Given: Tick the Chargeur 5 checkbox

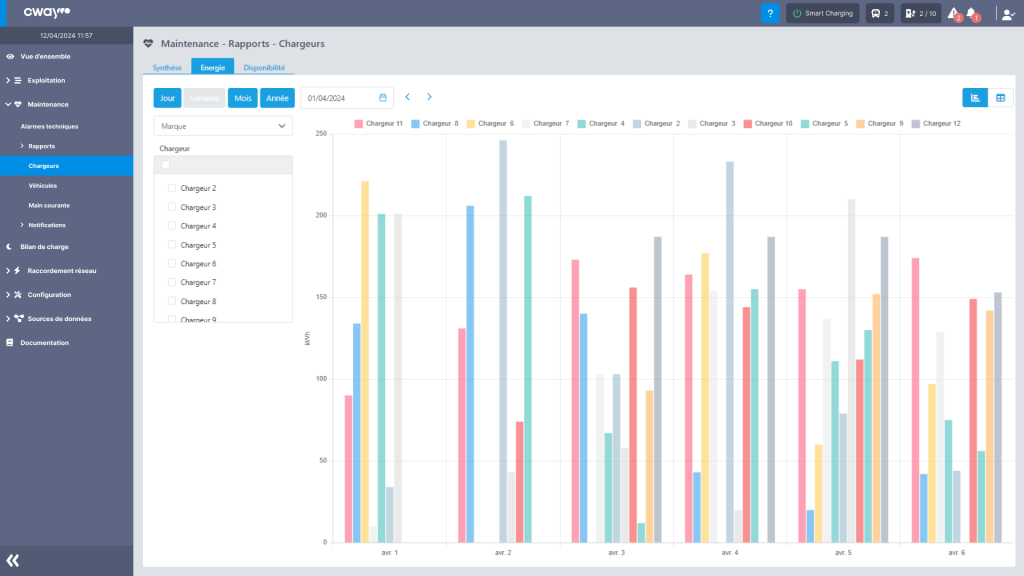Looking at the screenshot, I should (172, 245).
